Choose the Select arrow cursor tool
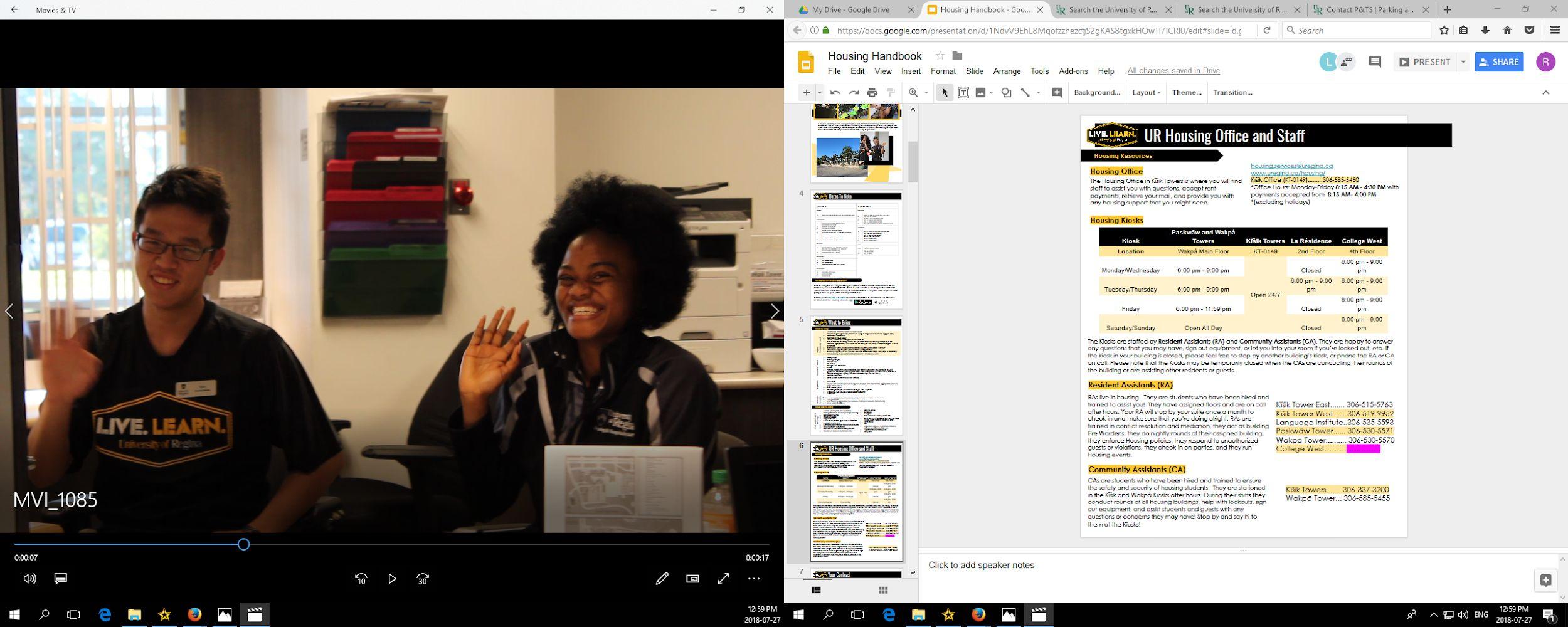 pos(945,93)
